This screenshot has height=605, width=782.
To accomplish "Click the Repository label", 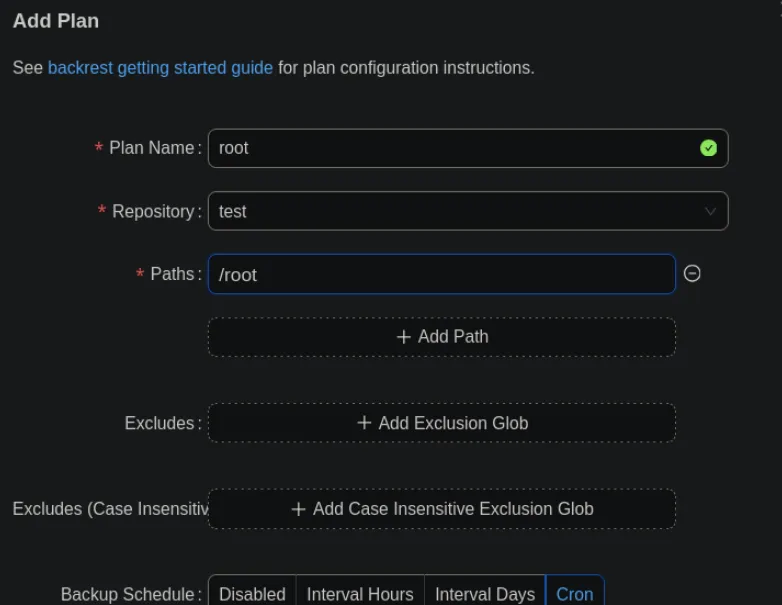I will (153, 211).
